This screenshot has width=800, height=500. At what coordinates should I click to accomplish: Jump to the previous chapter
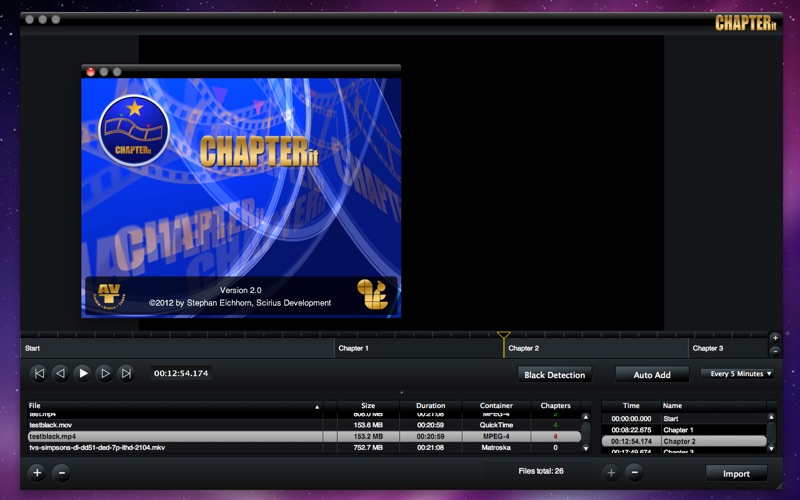[x=39, y=373]
